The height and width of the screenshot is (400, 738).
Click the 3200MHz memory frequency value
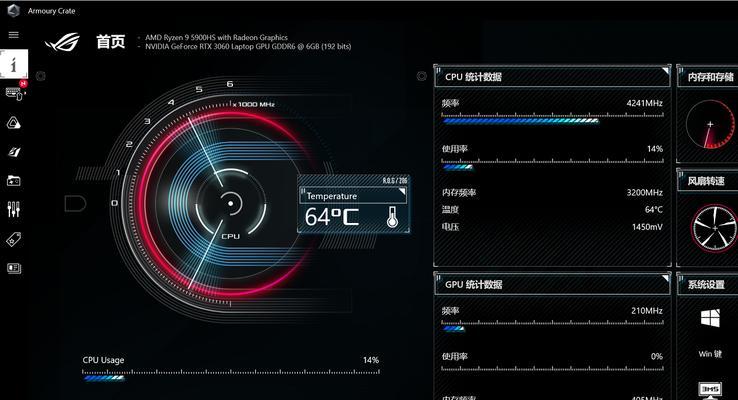(644, 192)
